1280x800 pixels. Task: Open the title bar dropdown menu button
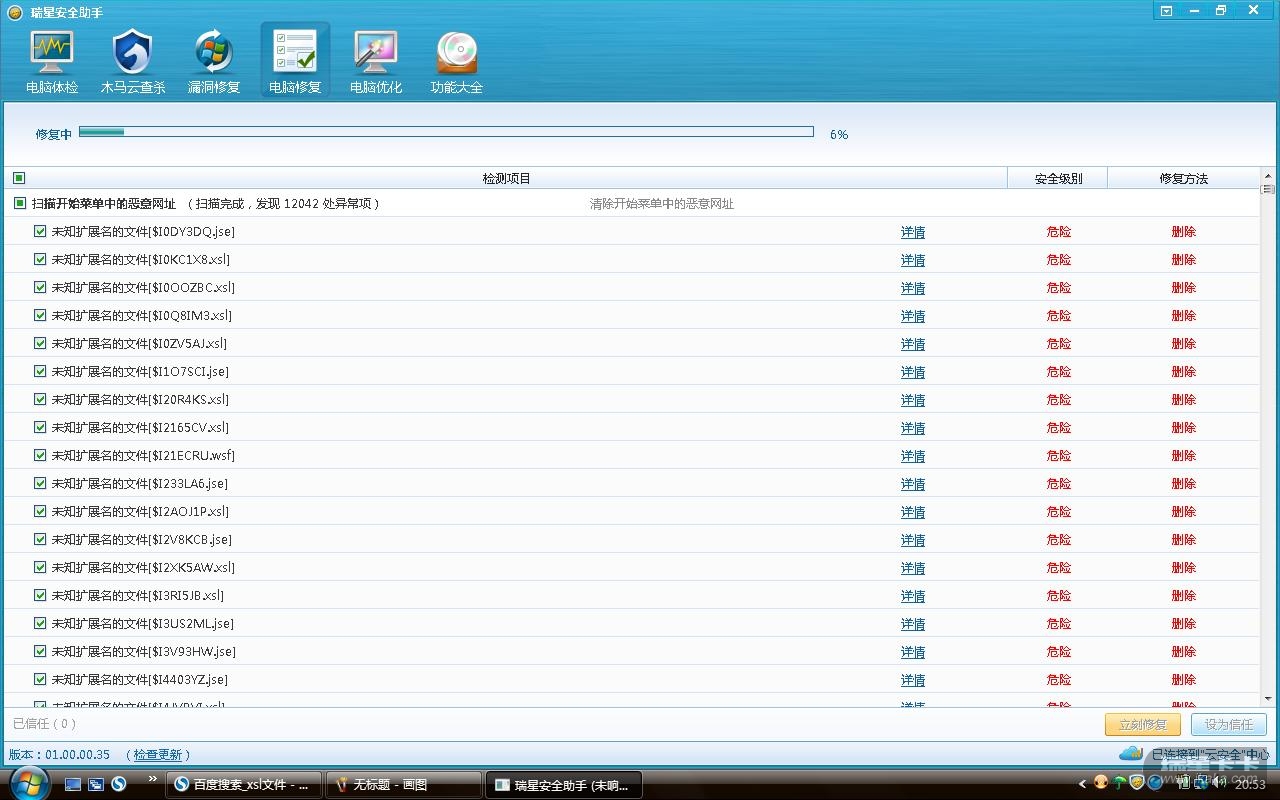coord(1166,11)
